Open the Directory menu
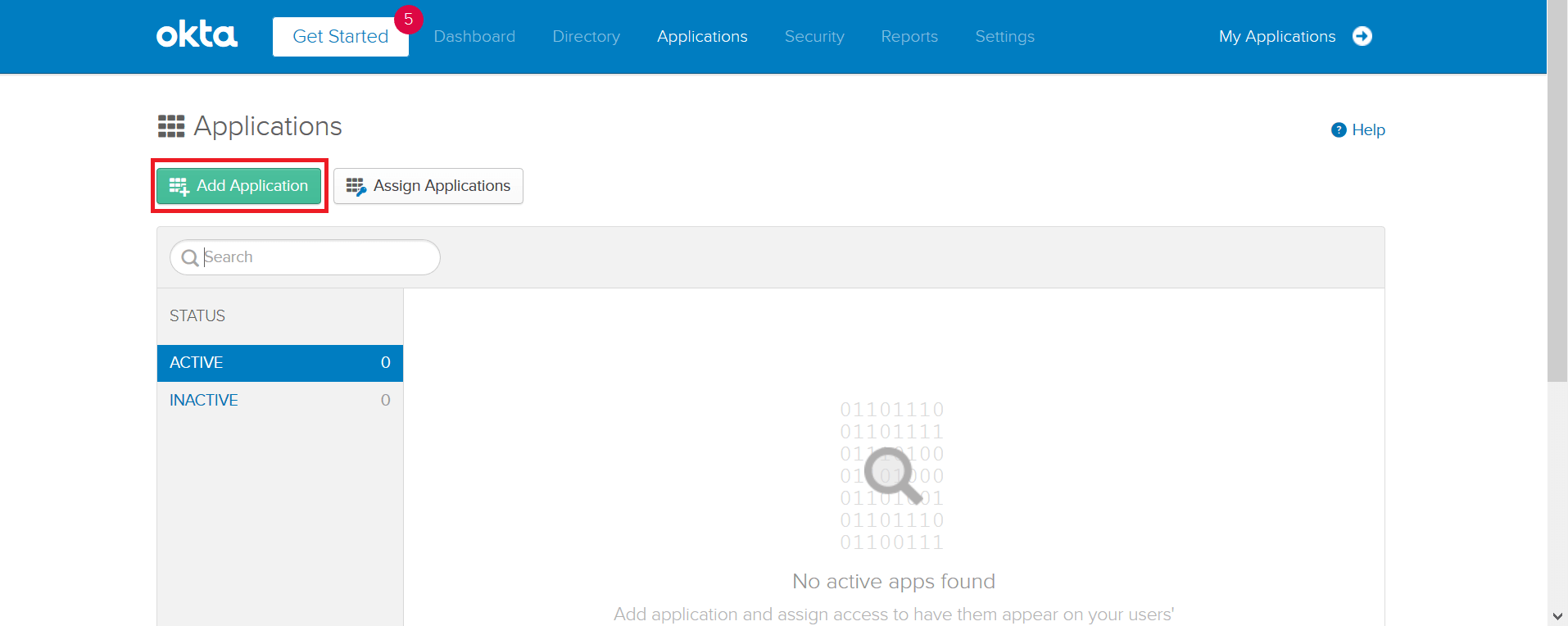 pyautogui.click(x=586, y=37)
